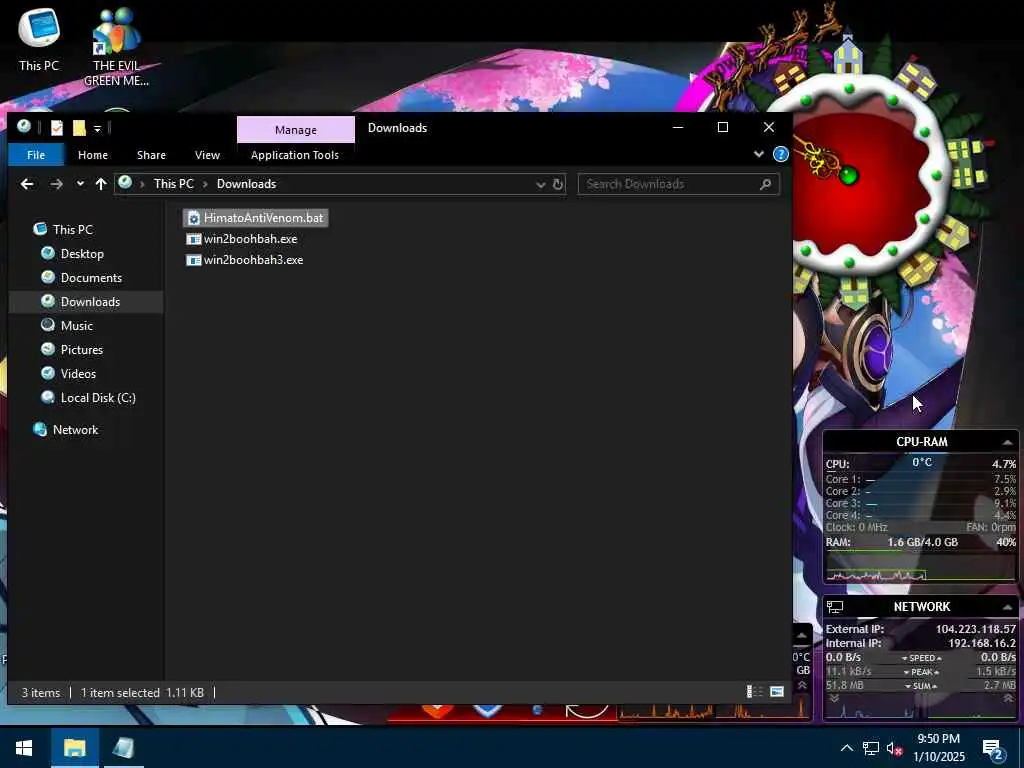This screenshot has width=1024, height=768.
Task: Expand the ribbon with the chevron
Action: (x=758, y=154)
